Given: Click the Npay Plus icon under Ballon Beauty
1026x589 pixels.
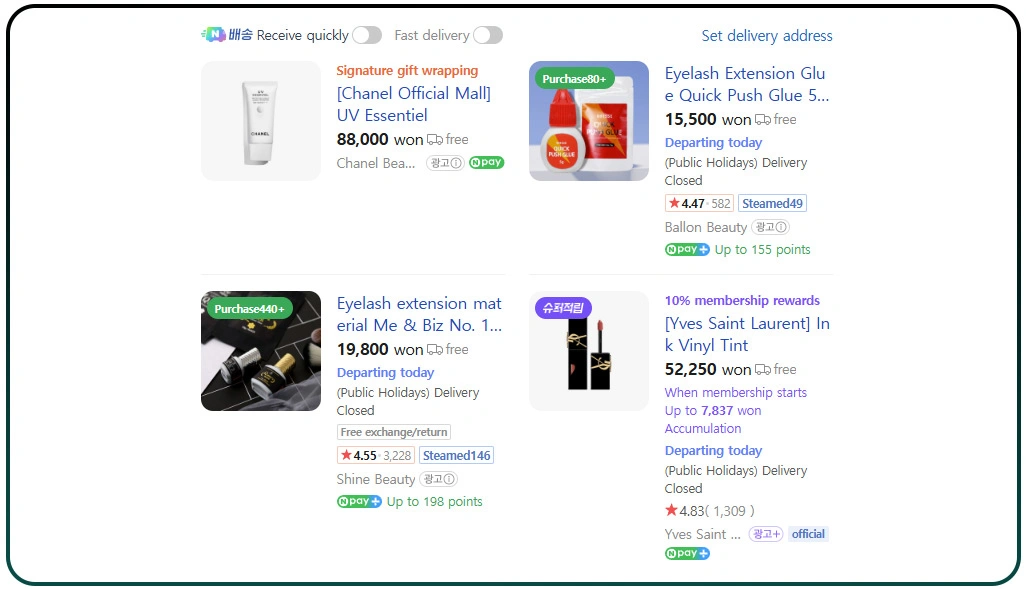Looking at the screenshot, I should [x=687, y=249].
